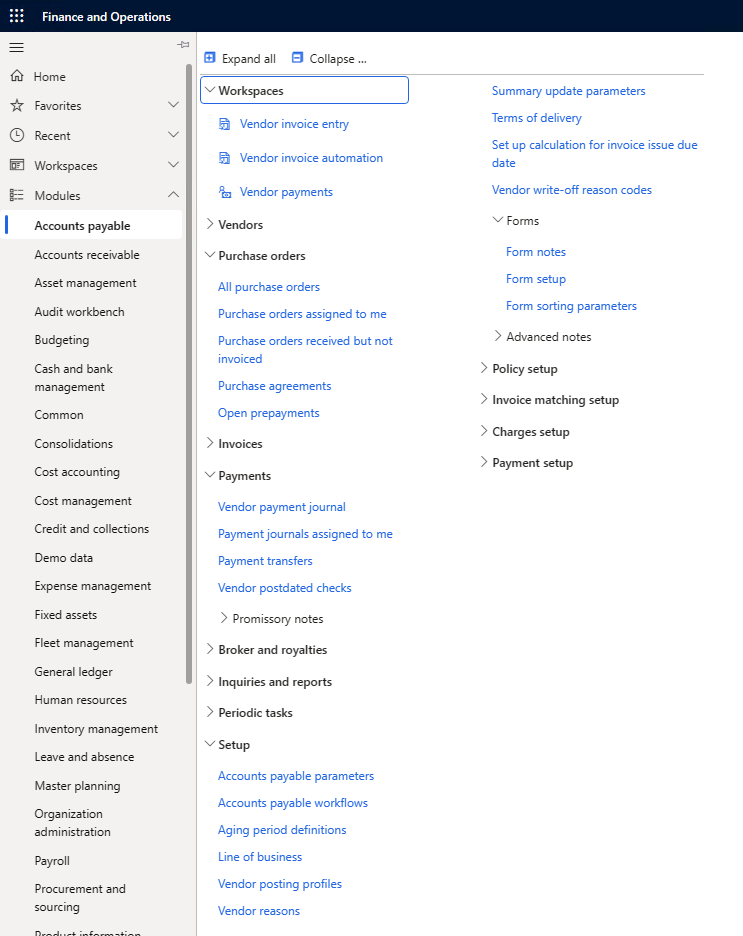Collapse the Modules section chevron
743x936 pixels.
173,195
